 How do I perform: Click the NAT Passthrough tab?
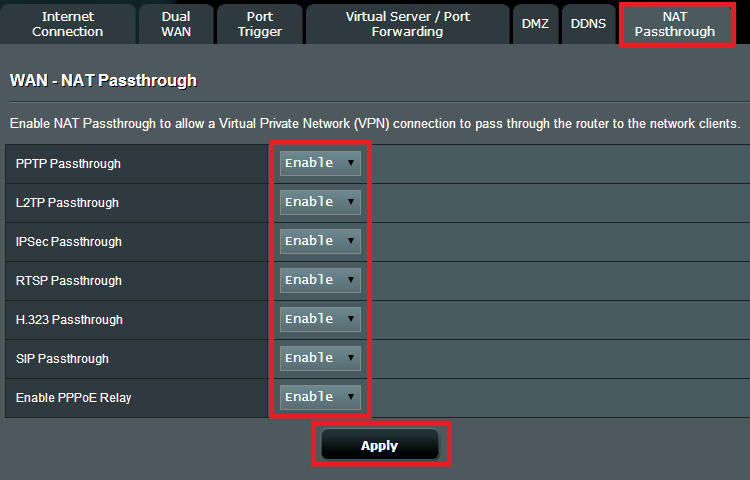pyautogui.click(x=674, y=24)
